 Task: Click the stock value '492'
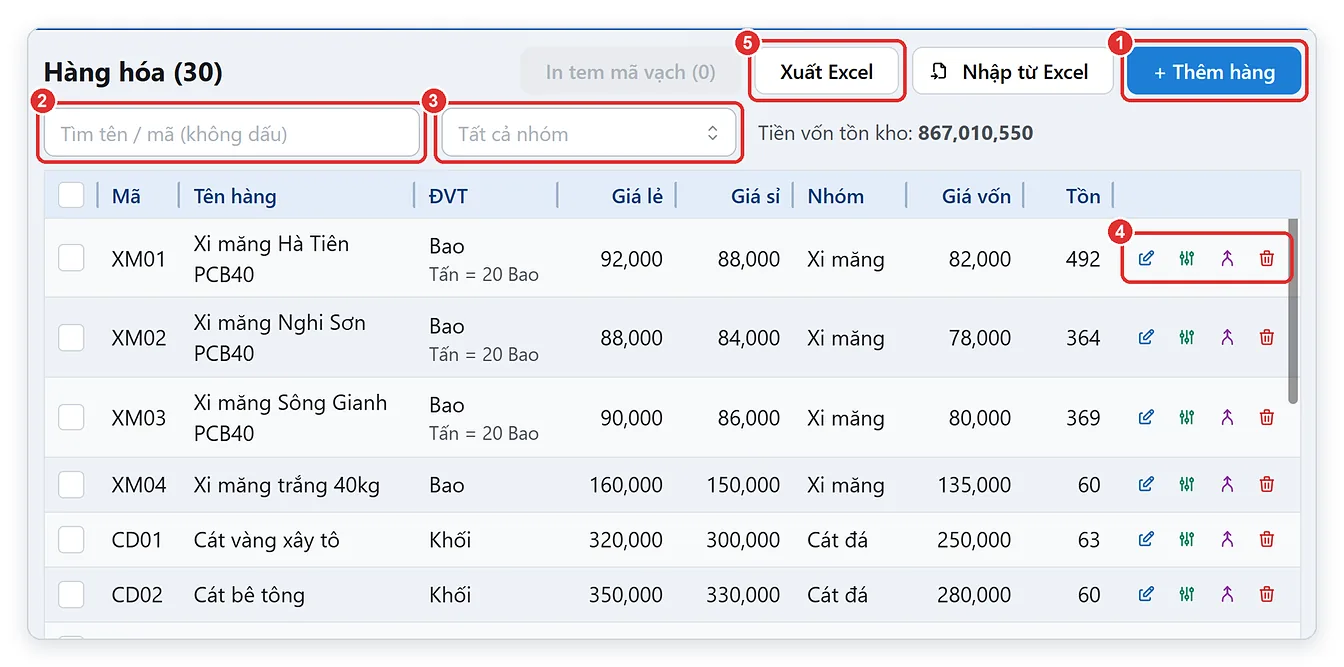1083,259
